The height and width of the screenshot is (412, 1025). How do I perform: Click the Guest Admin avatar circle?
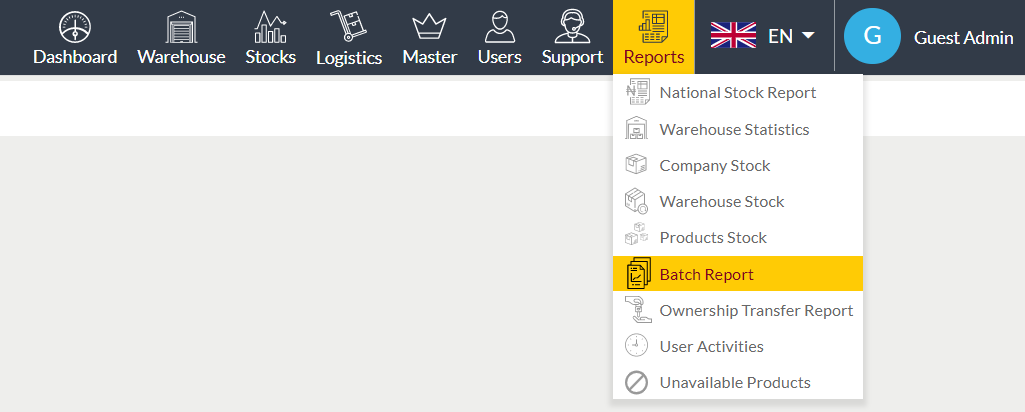pyautogui.click(x=873, y=36)
